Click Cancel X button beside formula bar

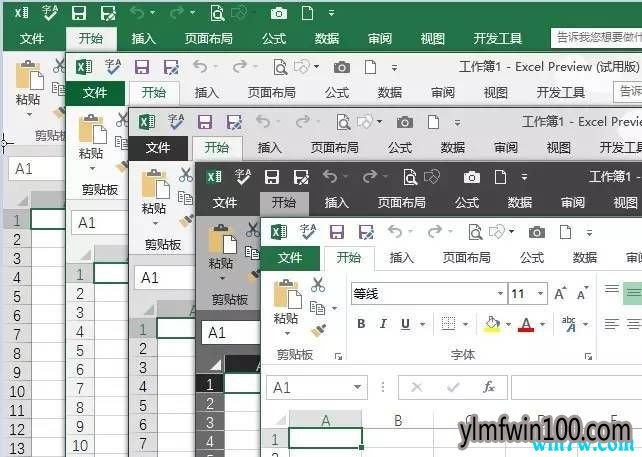tap(417, 387)
